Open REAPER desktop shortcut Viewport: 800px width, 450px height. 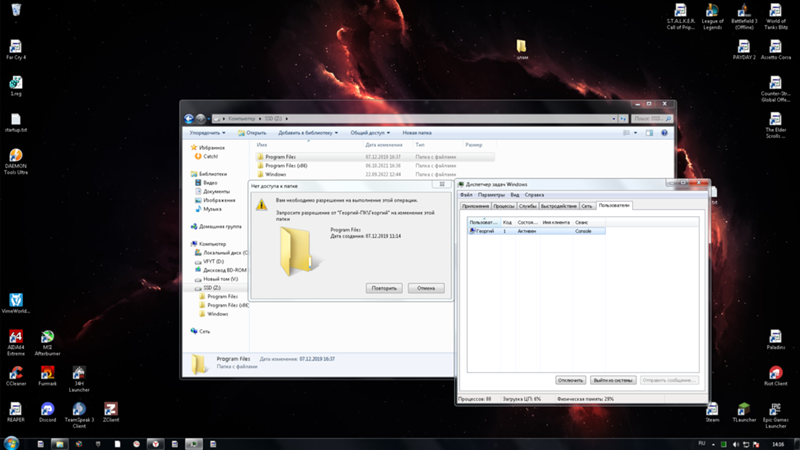click(x=16, y=412)
